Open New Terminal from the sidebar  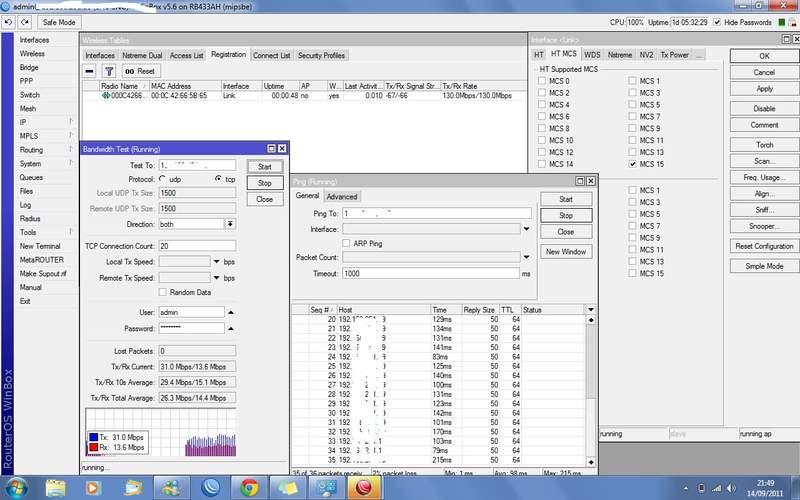40,246
